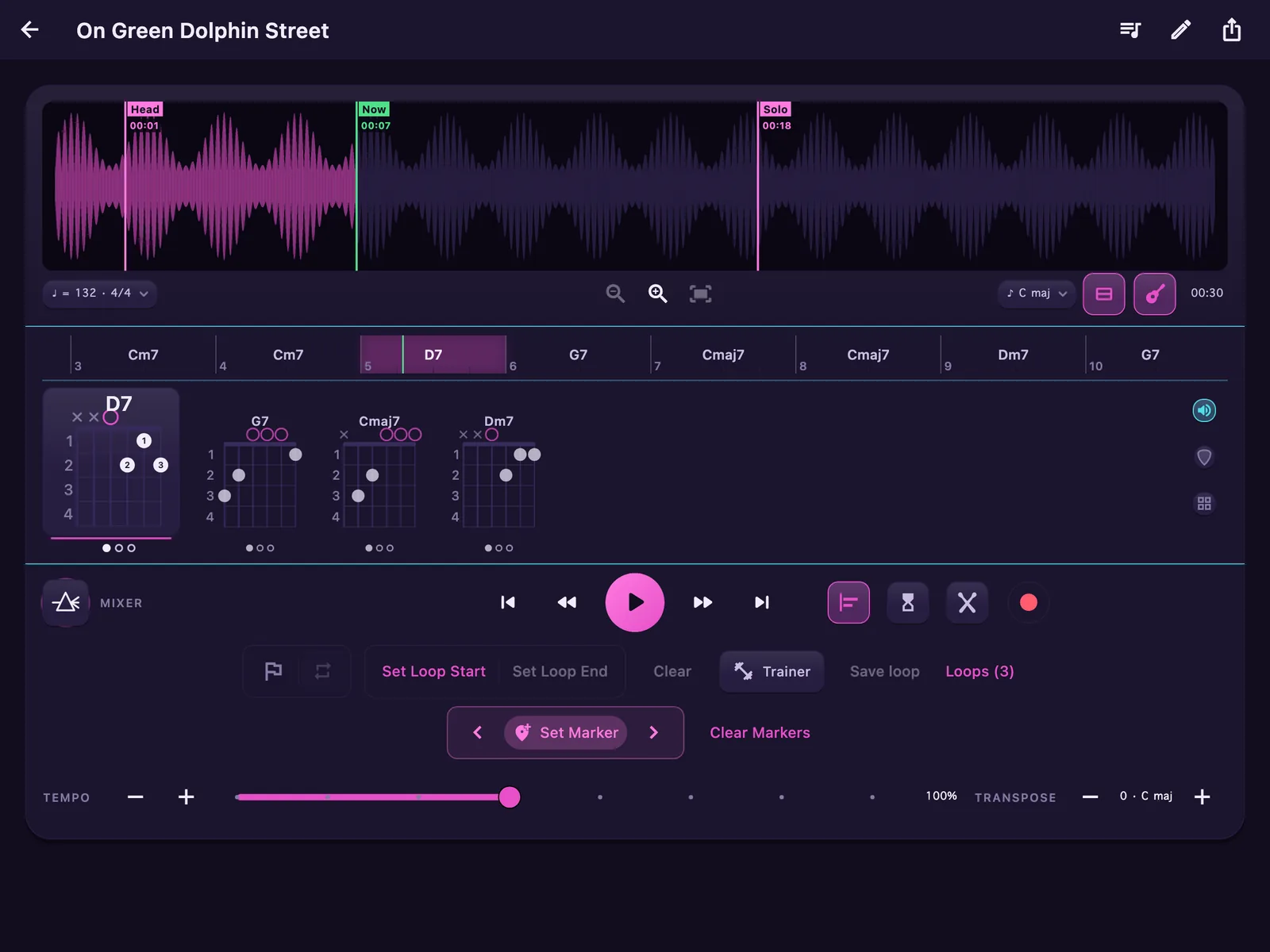Open saved Loops (3)
Image resolution: width=1270 pixels, height=952 pixels.
pos(979,671)
